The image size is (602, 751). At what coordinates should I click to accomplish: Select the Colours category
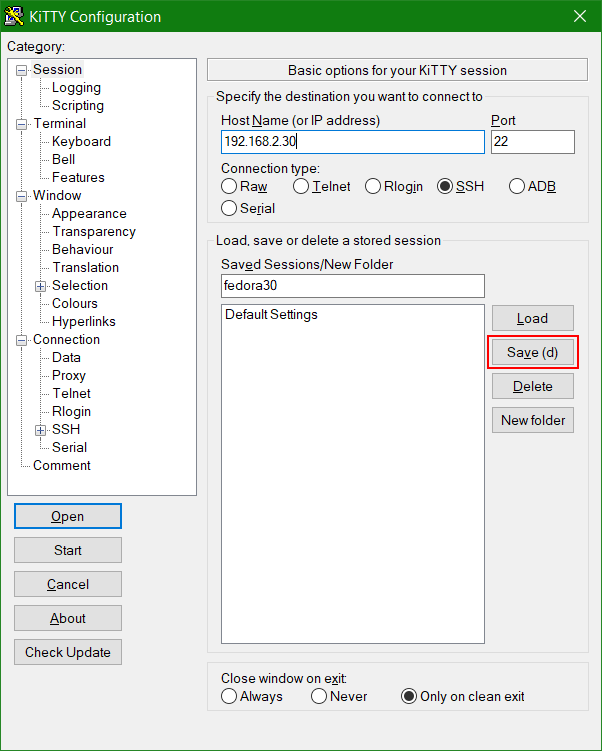[x=75, y=304]
